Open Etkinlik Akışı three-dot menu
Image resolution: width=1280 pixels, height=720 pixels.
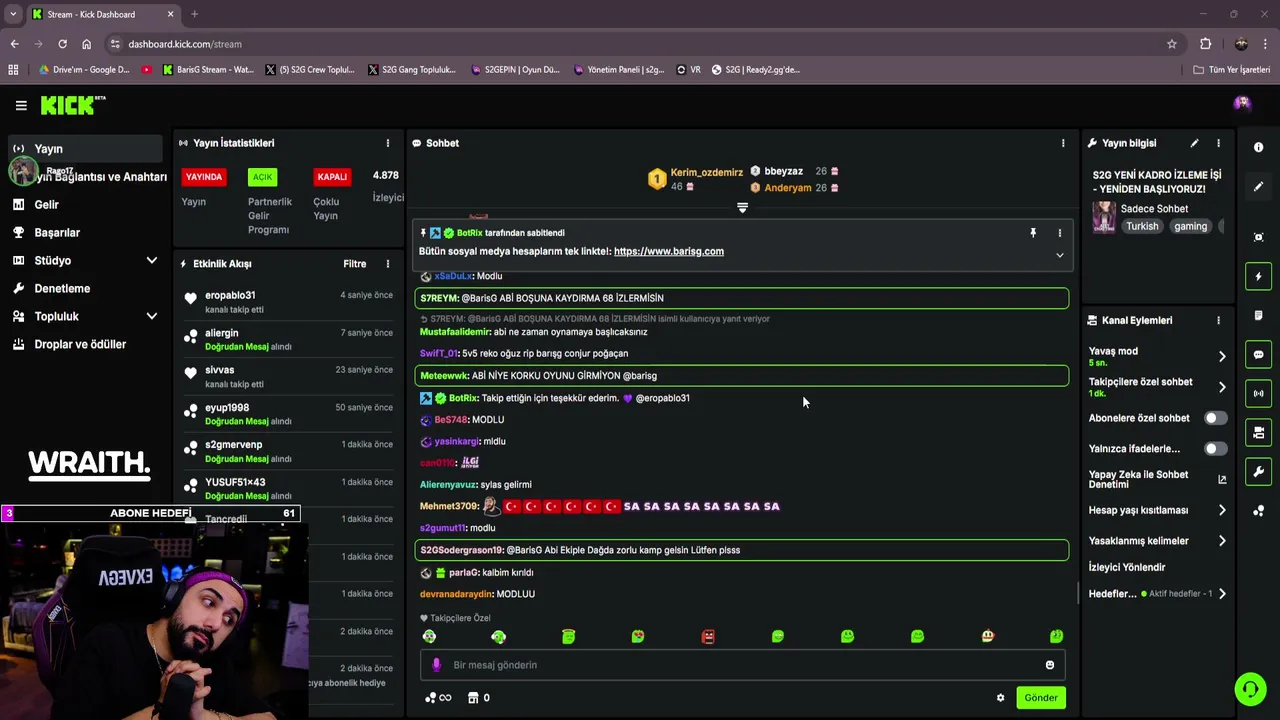pyautogui.click(x=388, y=264)
